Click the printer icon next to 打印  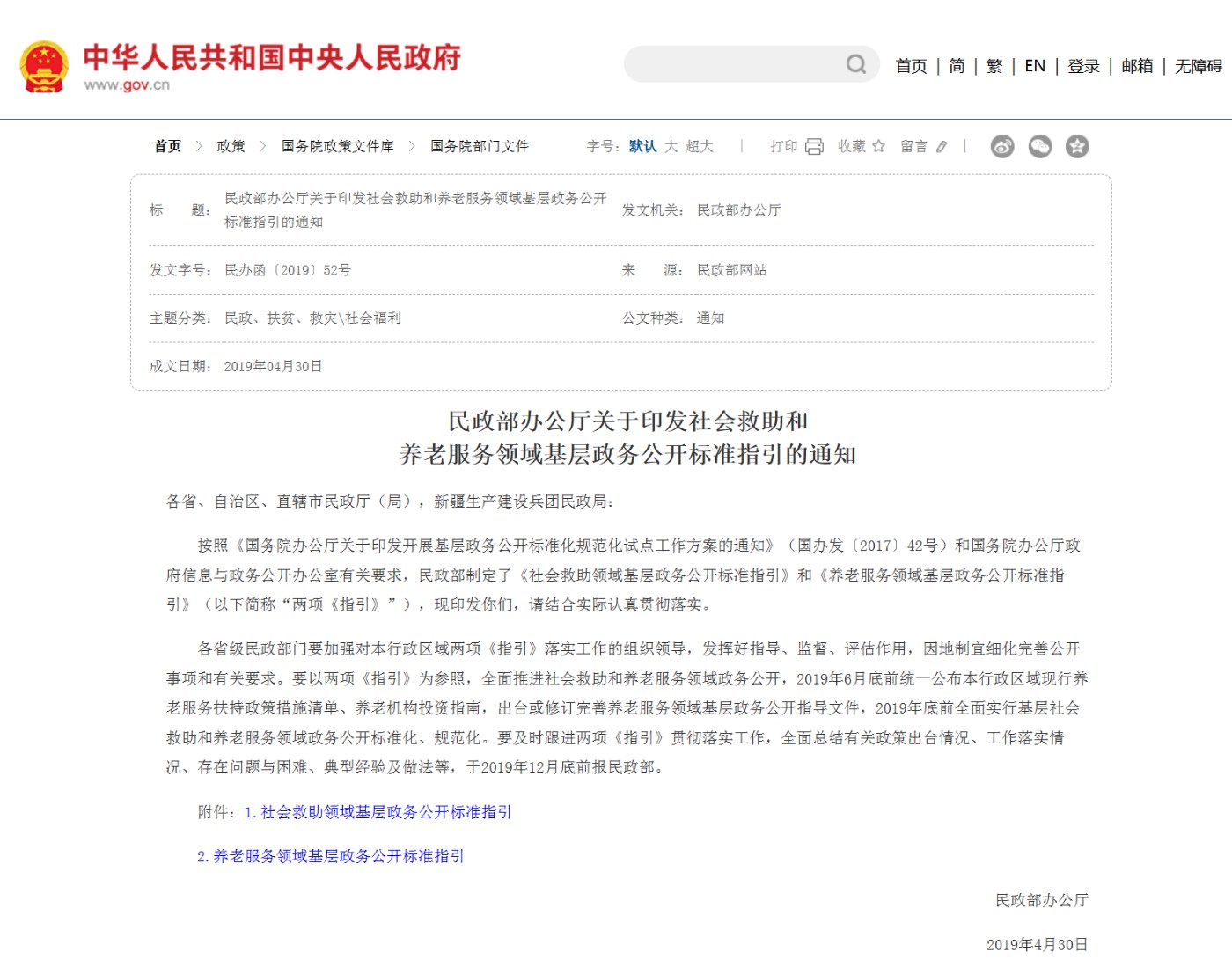(x=815, y=147)
